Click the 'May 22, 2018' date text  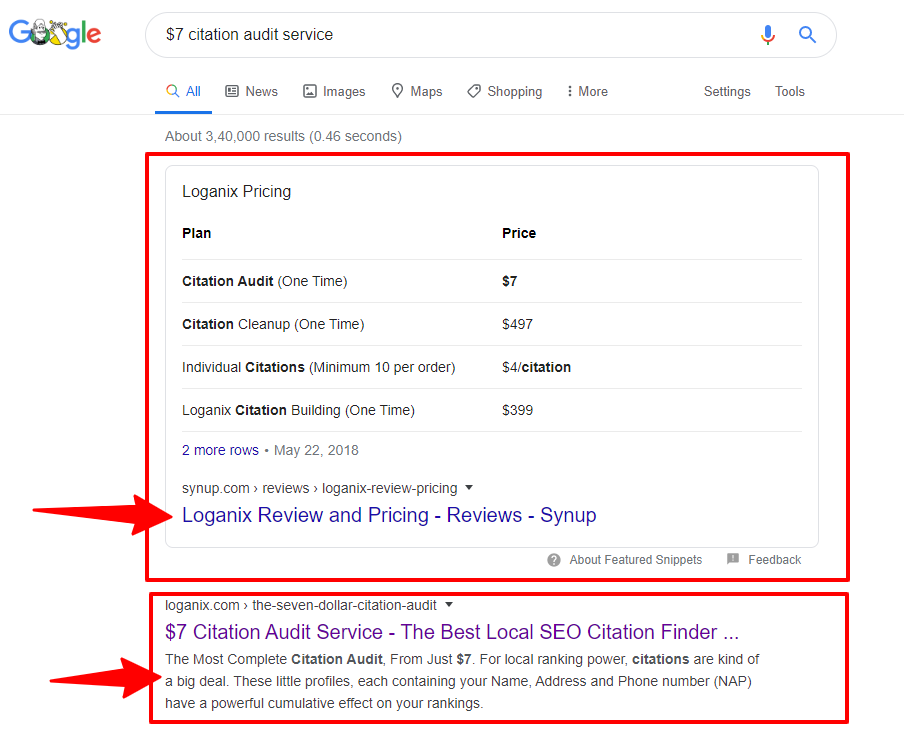(316, 450)
